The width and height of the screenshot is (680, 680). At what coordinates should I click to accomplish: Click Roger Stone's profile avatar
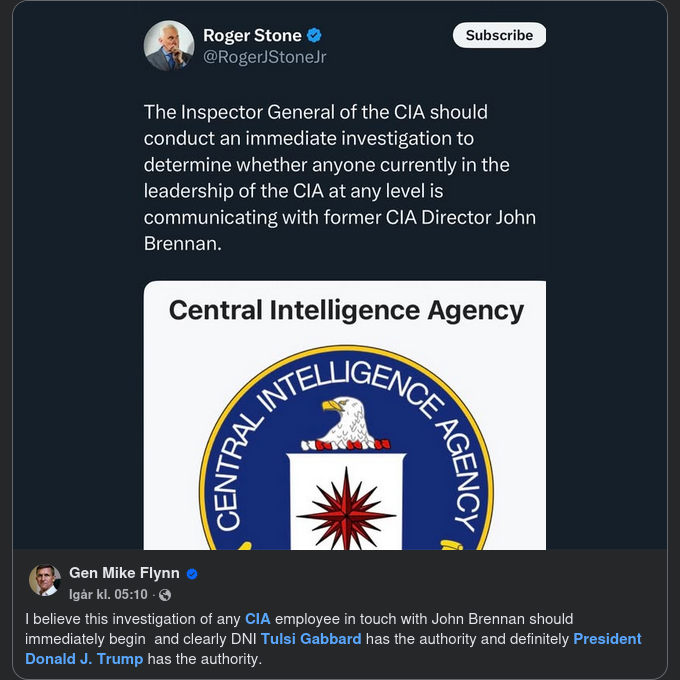click(x=169, y=46)
